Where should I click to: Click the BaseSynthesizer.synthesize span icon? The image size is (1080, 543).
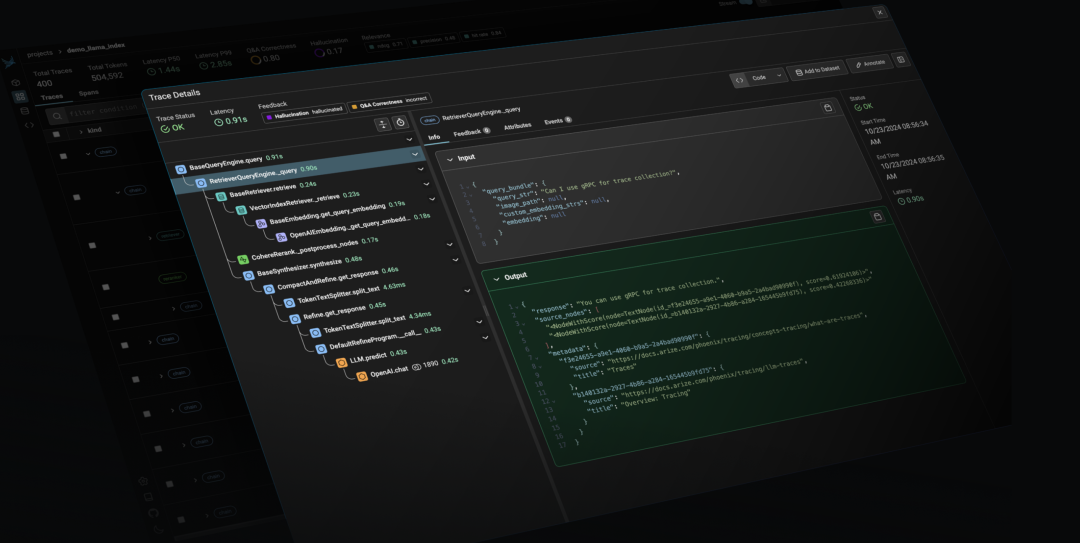coord(249,276)
